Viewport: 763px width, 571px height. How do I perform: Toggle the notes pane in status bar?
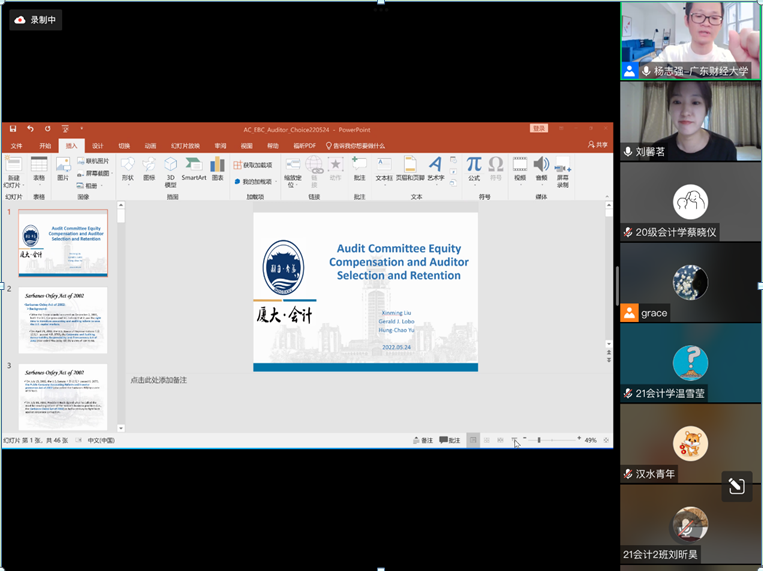tap(423, 440)
